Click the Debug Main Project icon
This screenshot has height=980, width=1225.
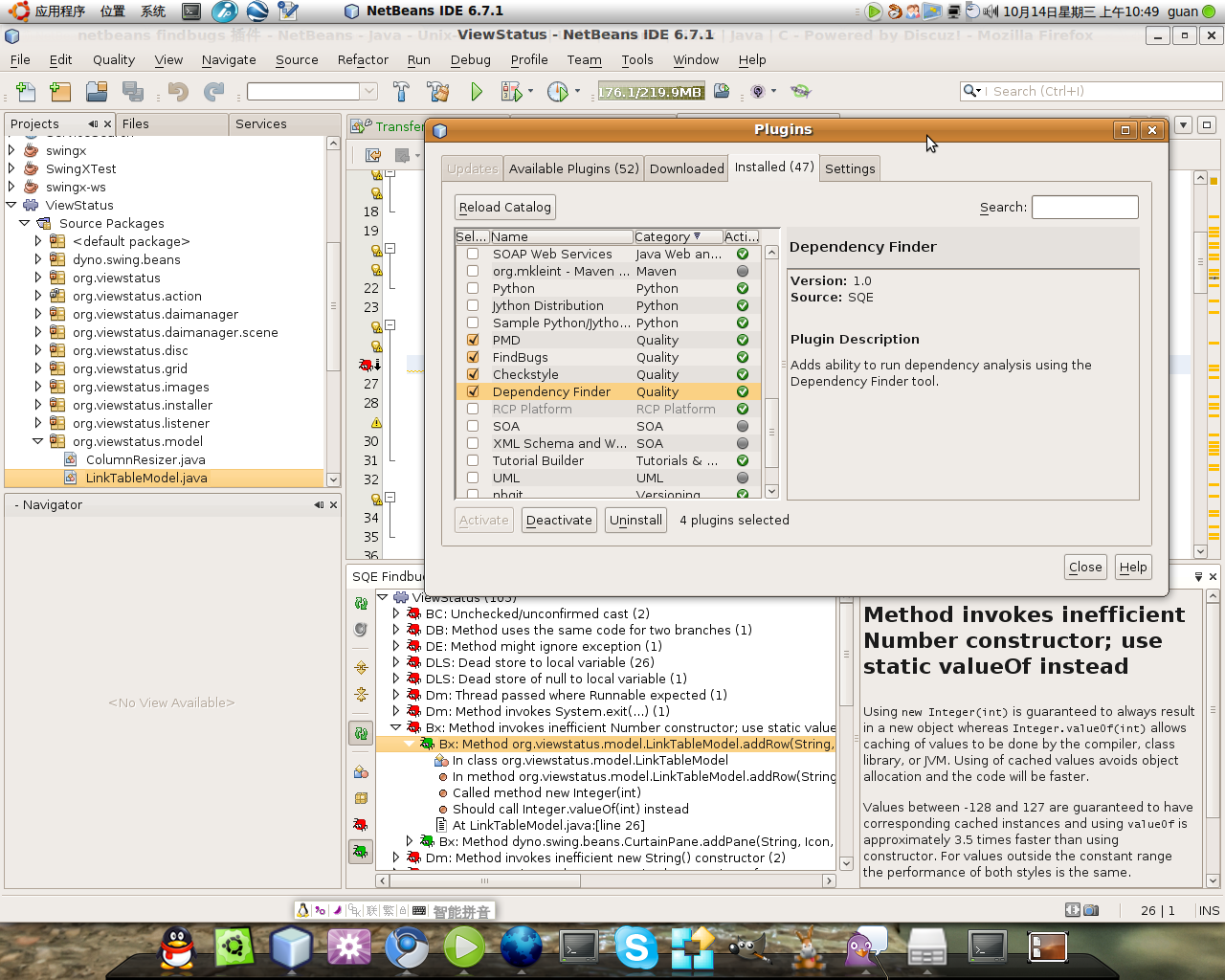511,91
